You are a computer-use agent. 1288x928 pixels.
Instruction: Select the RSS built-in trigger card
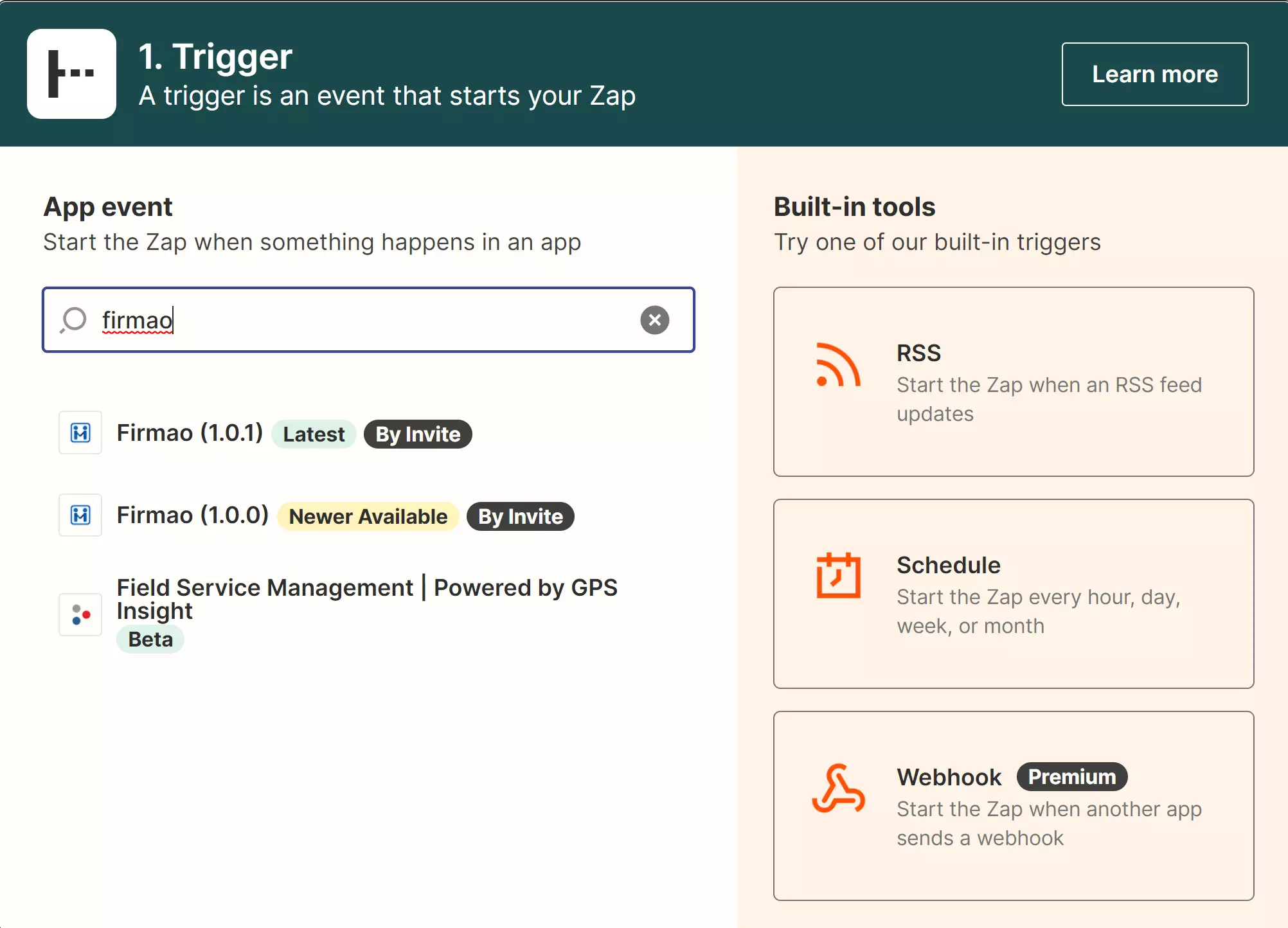point(1014,382)
